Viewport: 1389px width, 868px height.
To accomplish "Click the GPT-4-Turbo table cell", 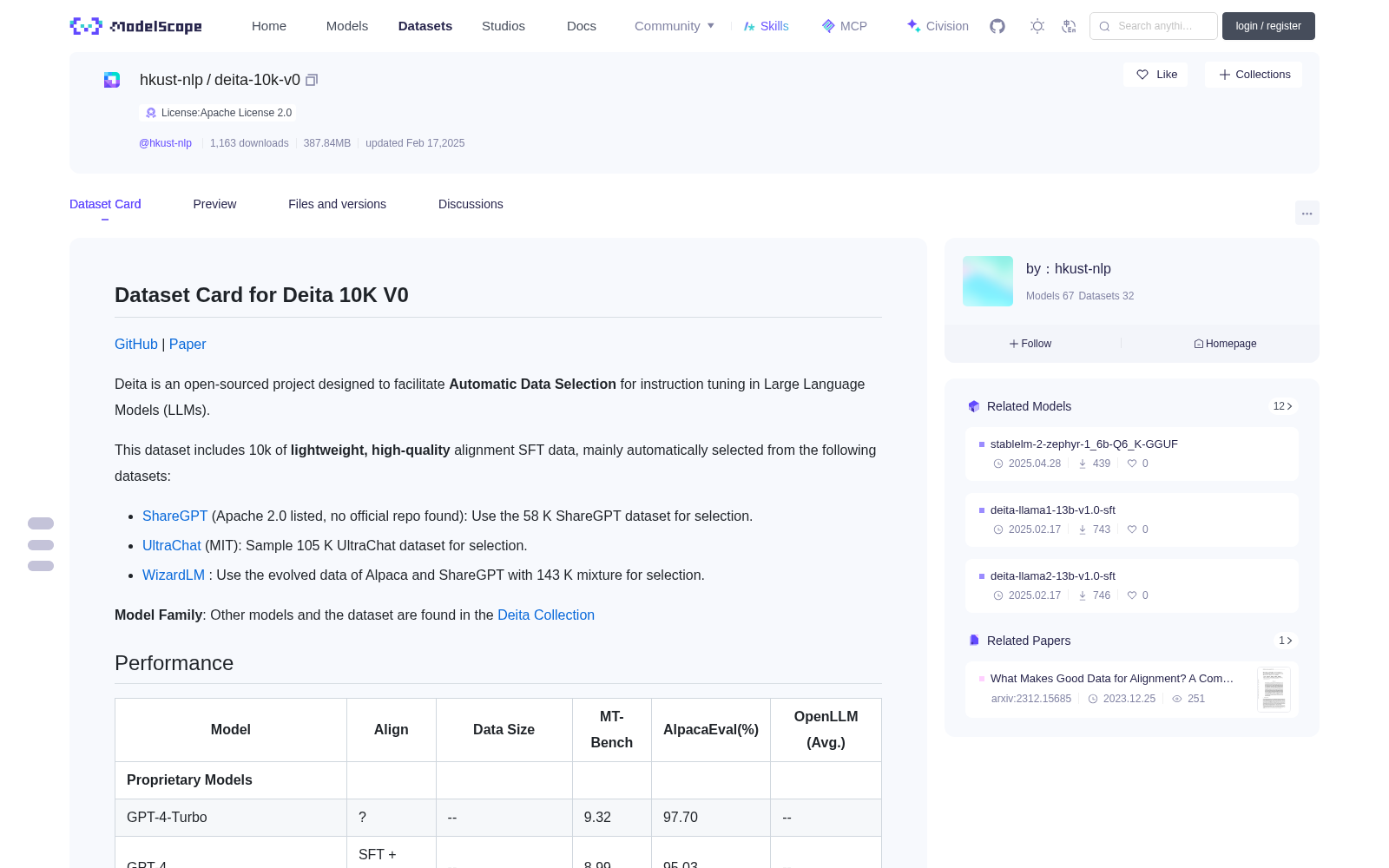I will [x=231, y=818].
